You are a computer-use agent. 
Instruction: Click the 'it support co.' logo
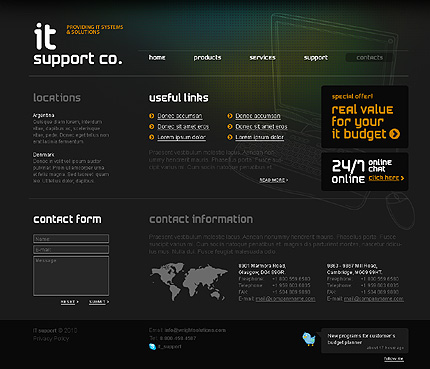click(x=78, y=44)
